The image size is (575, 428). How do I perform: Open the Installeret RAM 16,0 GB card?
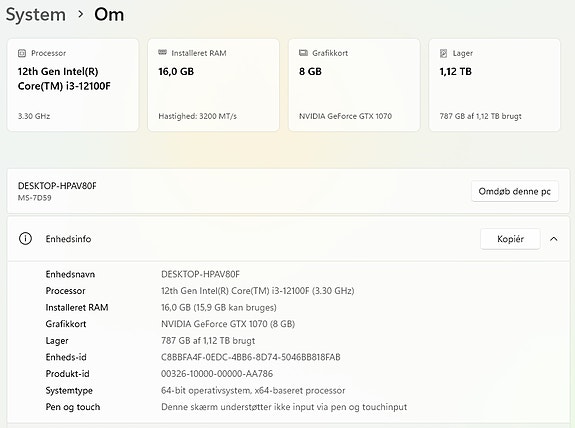(x=213, y=85)
